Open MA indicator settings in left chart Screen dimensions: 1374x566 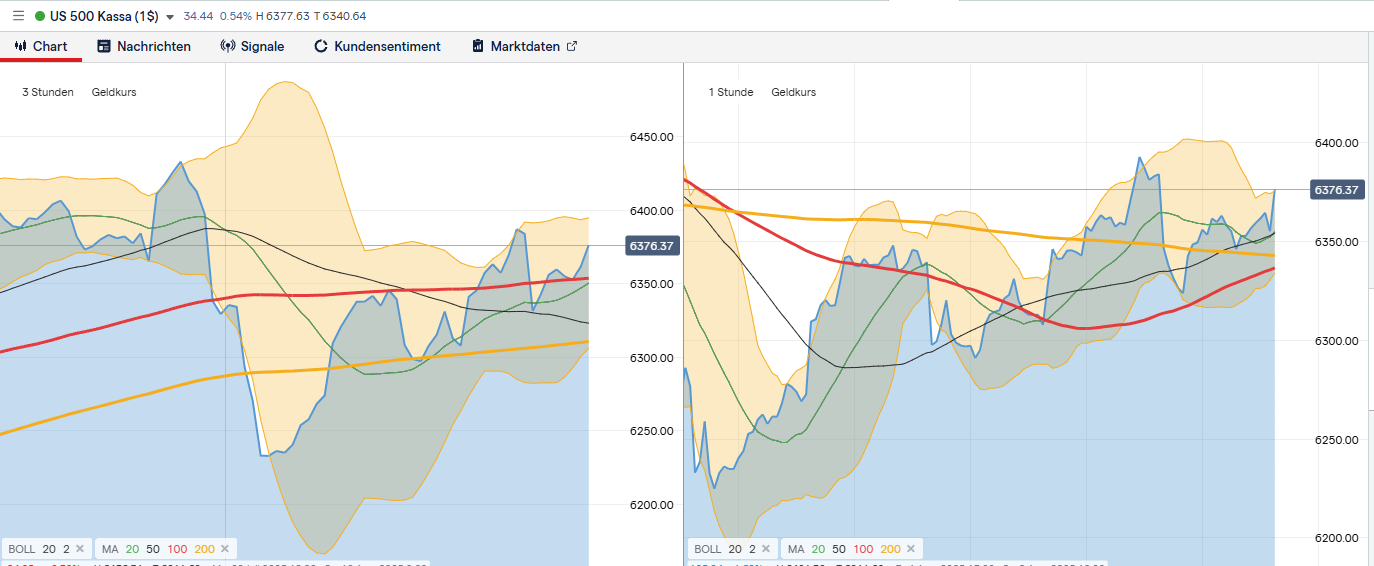(x=158, y=549)
